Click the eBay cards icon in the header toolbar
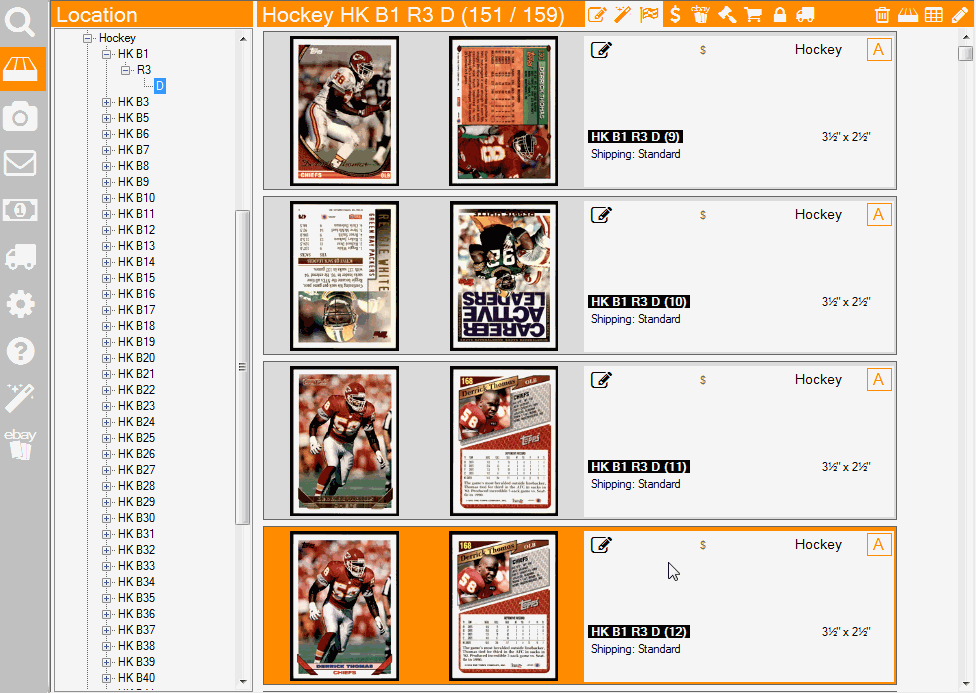The height and width of the screenshot is (693, 976). pyautogui.click(x=700, y=14)
